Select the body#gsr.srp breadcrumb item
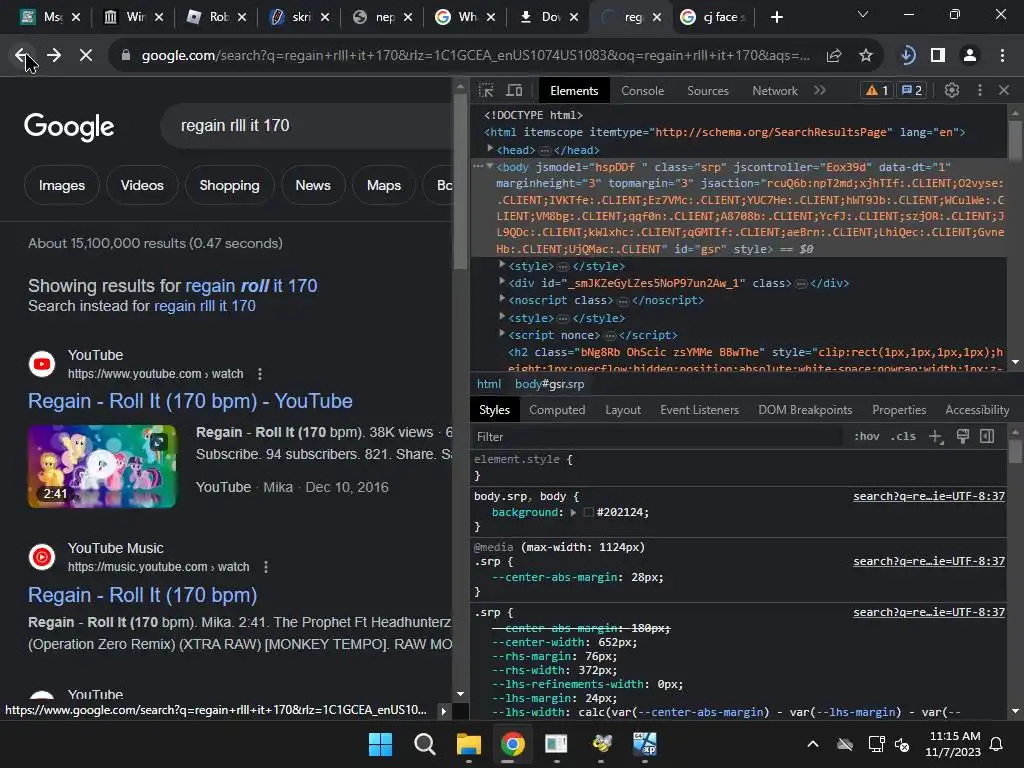1024x768 pixels. (x=549, y=384)
